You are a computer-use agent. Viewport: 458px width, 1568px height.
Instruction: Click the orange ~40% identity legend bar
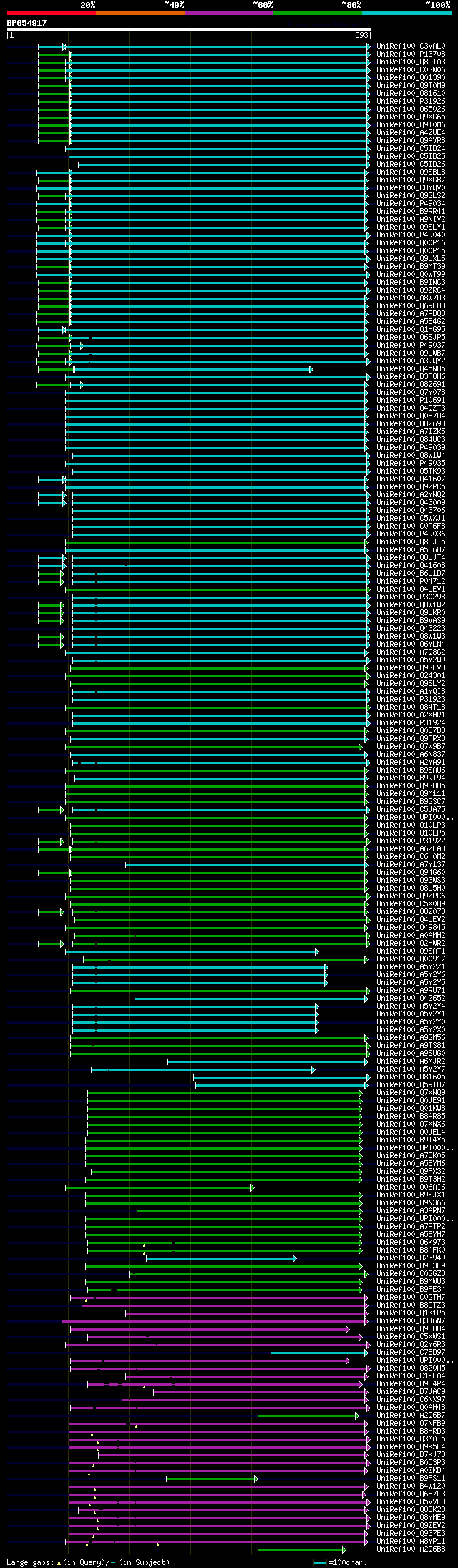click(140, 13)
